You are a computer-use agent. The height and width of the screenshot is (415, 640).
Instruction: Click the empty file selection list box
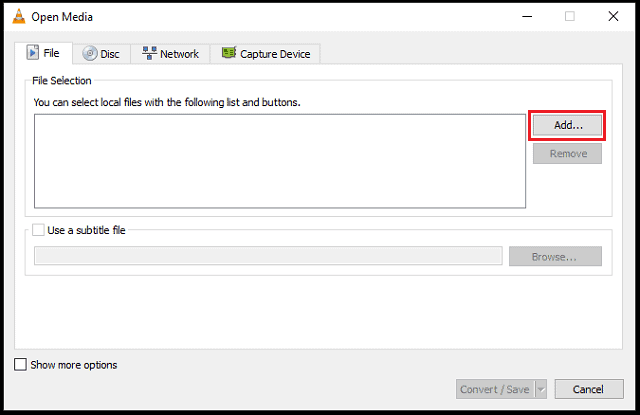[x=280, y=161]
